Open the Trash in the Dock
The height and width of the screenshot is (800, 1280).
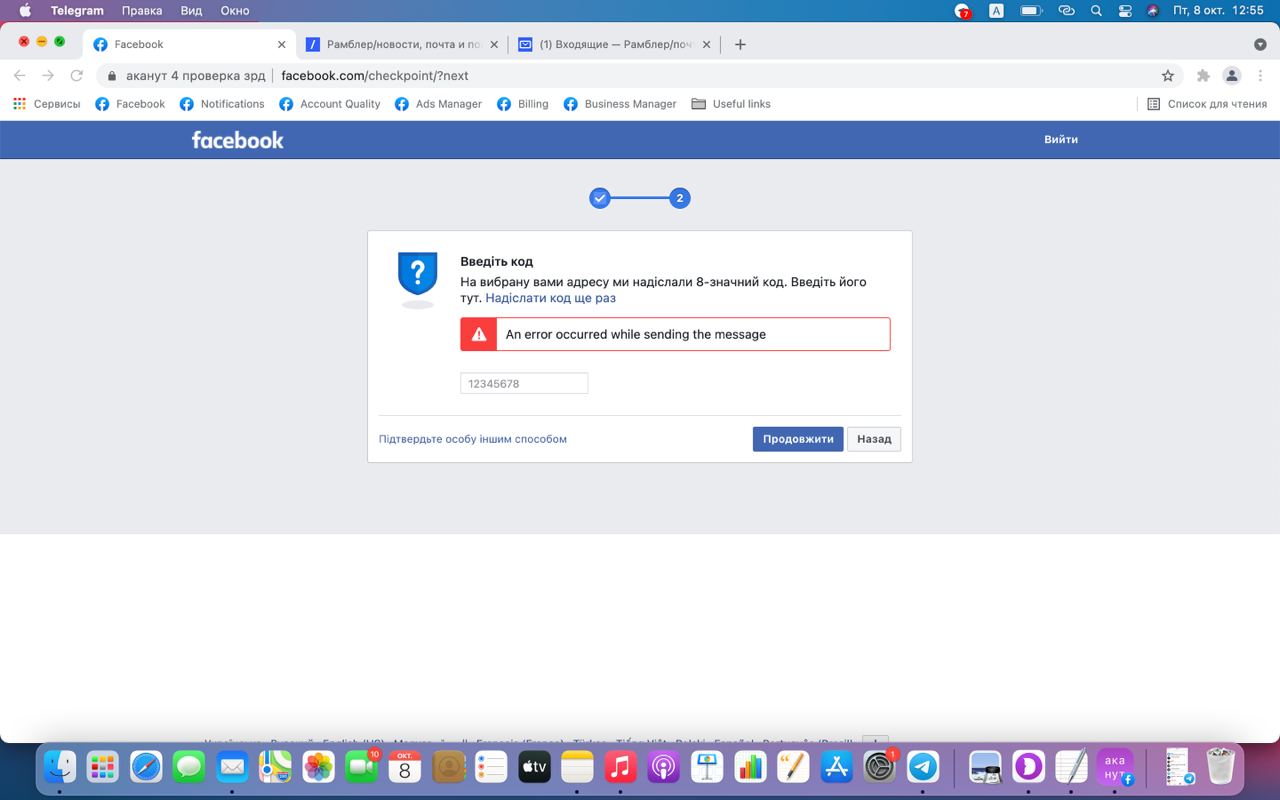point(1221,767)
